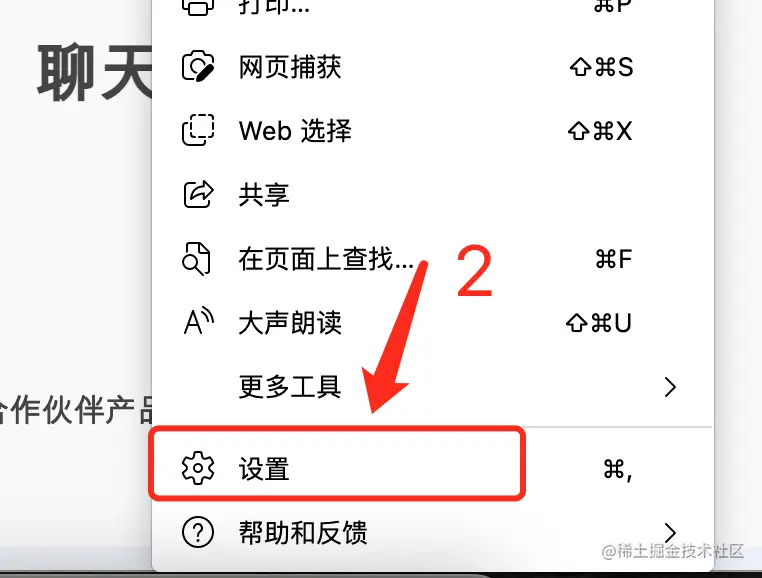Open the 共享 menu entry
Screen dimensions: 762x578
[433, 194]
